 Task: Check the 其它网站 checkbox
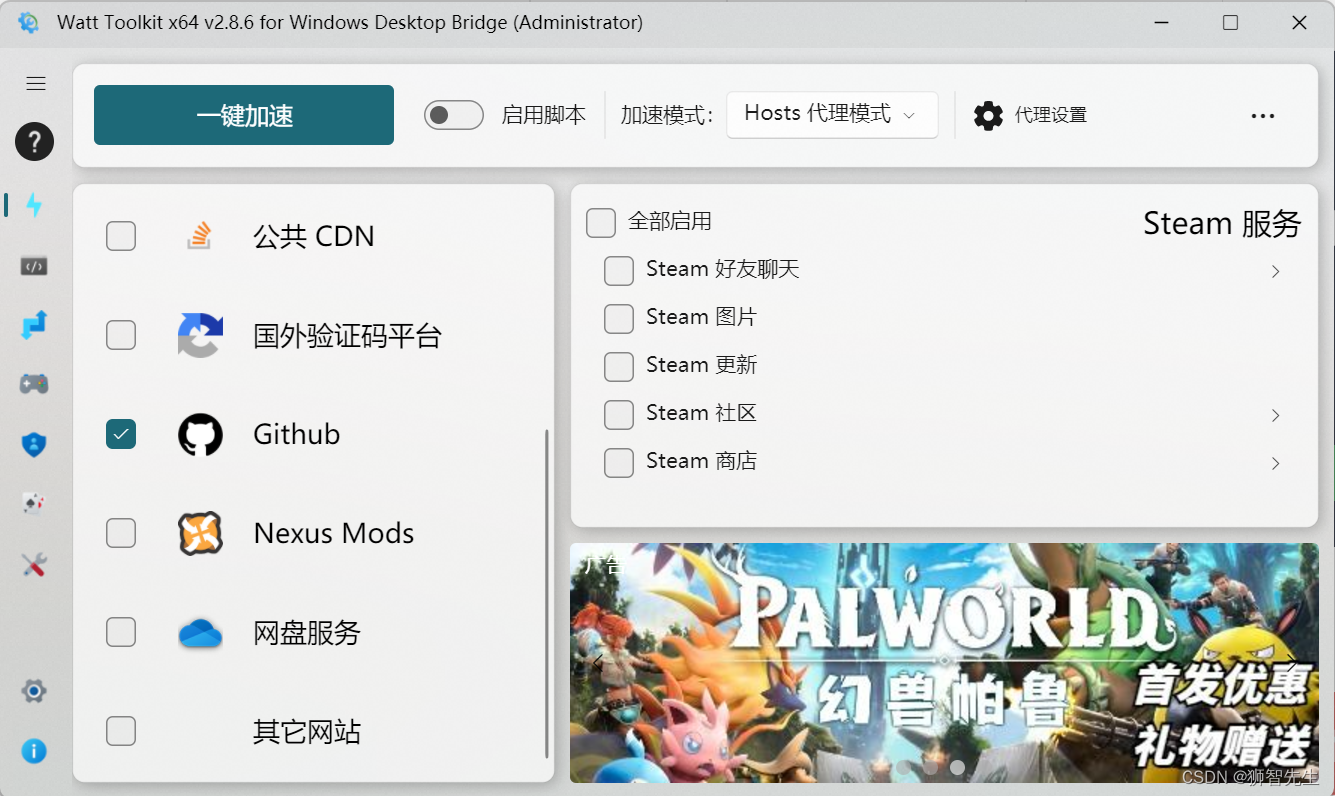[121, 731]
